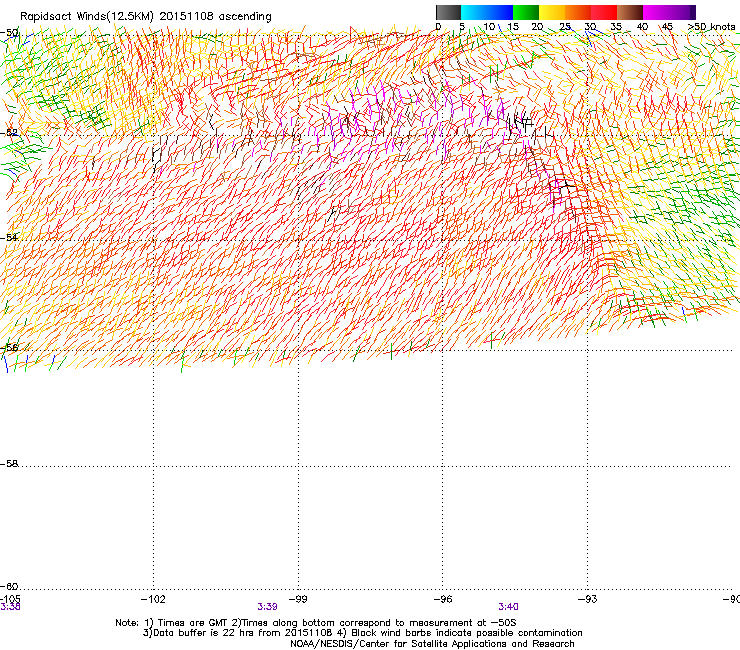Click the -60 latitude label
This screenshot has height=650, width=740.
coord(9,586)
